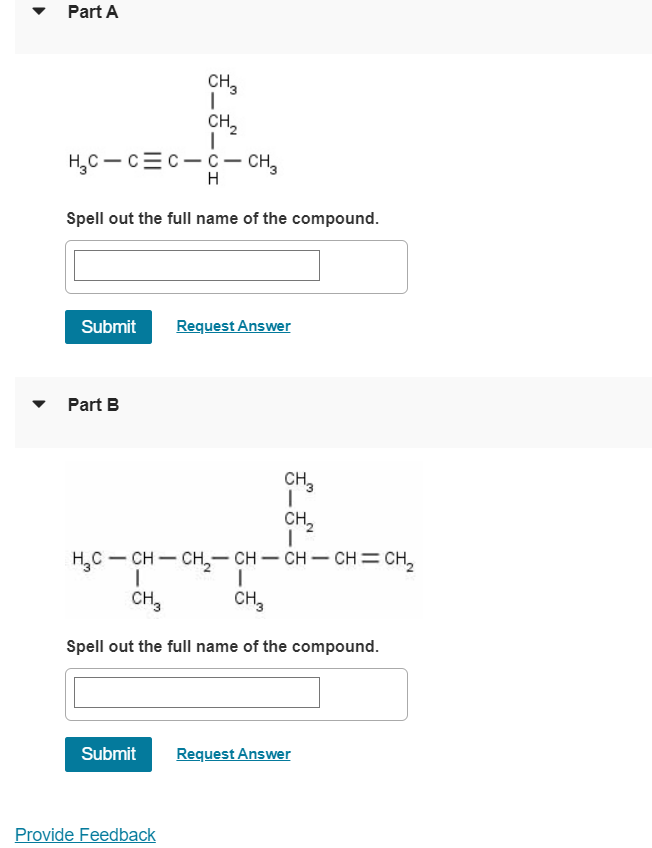
Task: Open the Provide Feedback link
Action: (x=85, y=834)
